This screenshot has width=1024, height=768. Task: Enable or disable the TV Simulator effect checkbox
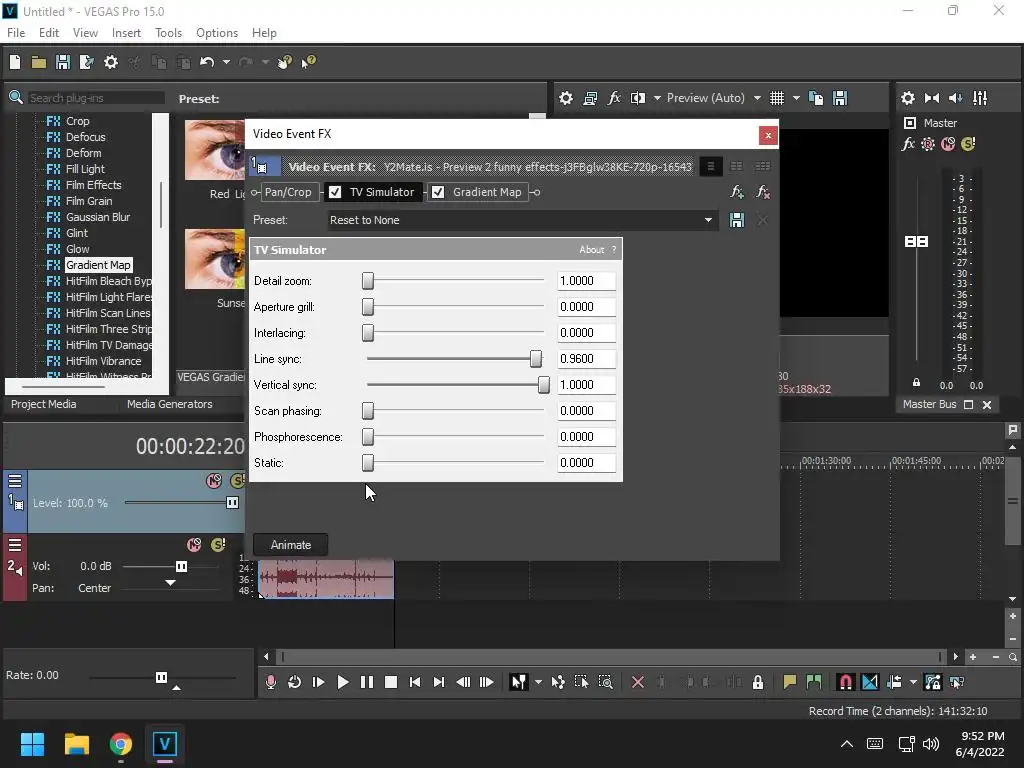click(335, 192)
